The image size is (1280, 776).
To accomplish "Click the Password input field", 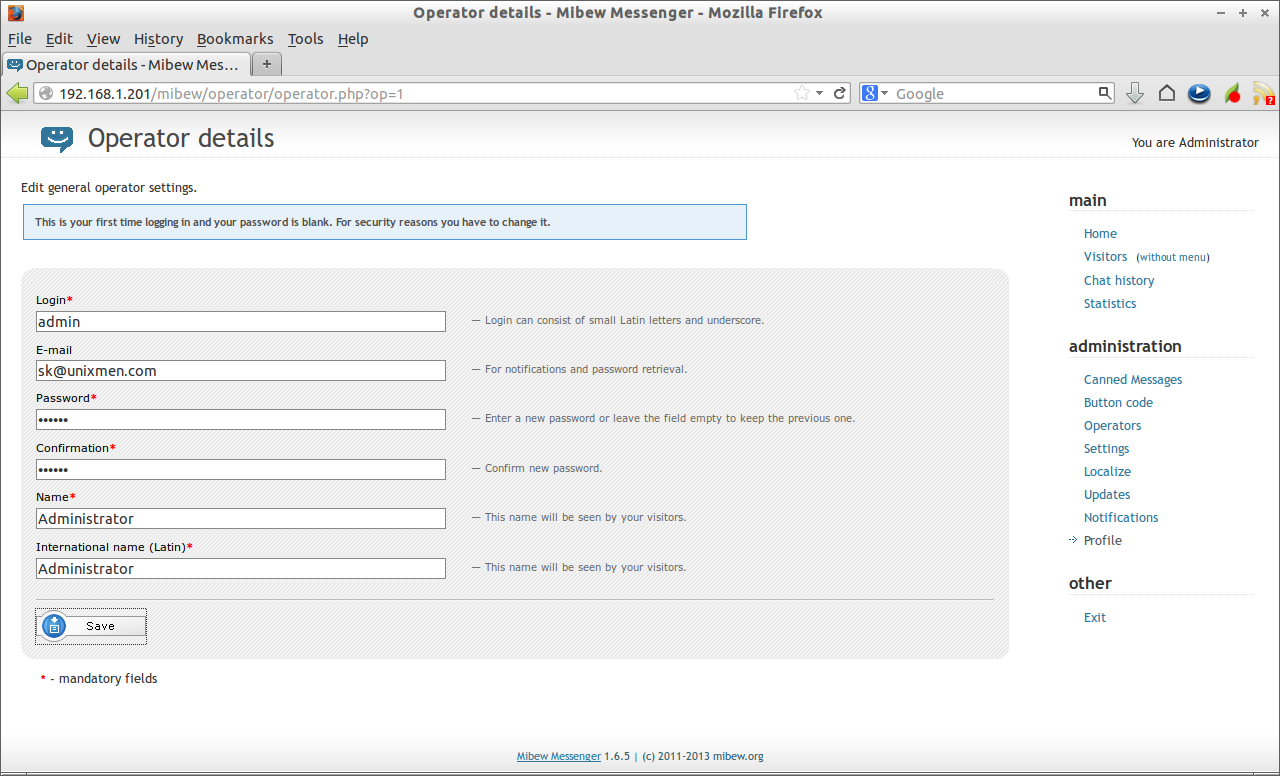I will (x=241, y=419).
